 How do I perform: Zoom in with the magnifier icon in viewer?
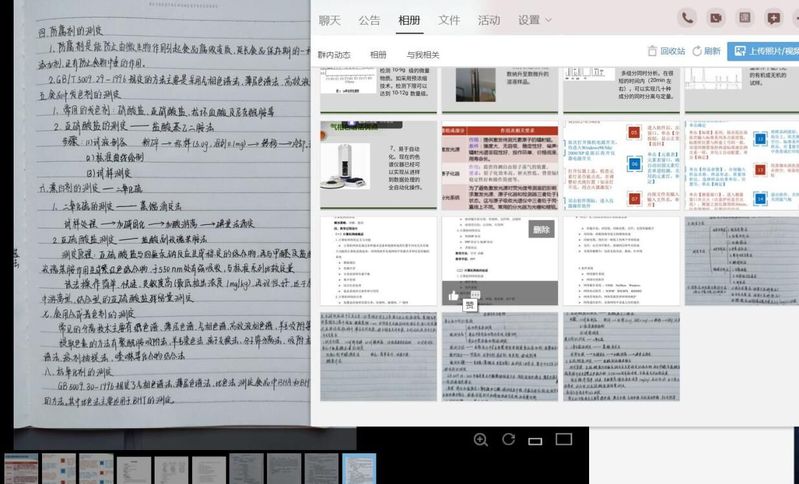tap(481, 440)
